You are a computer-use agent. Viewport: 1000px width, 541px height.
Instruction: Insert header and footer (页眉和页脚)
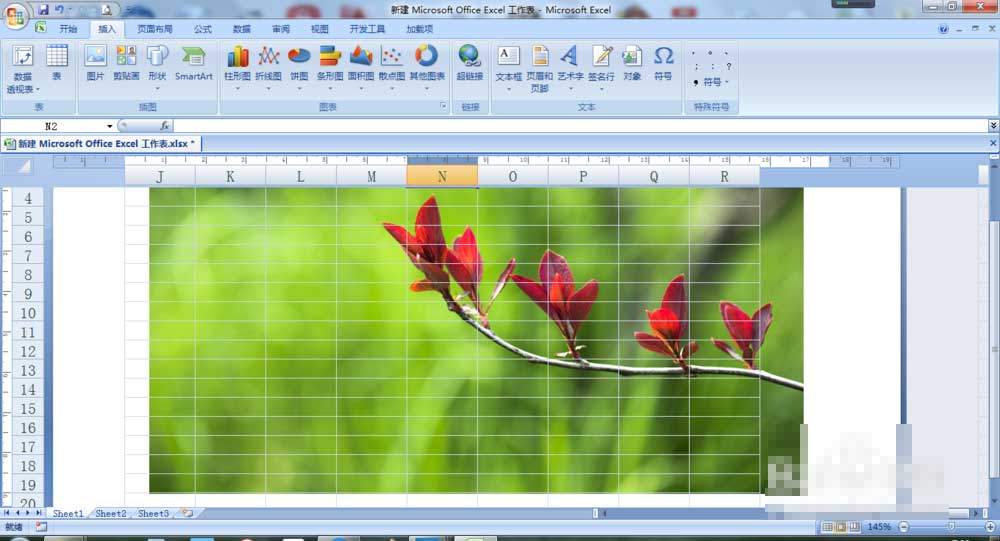pyautogui.click(x=540, y=68)
